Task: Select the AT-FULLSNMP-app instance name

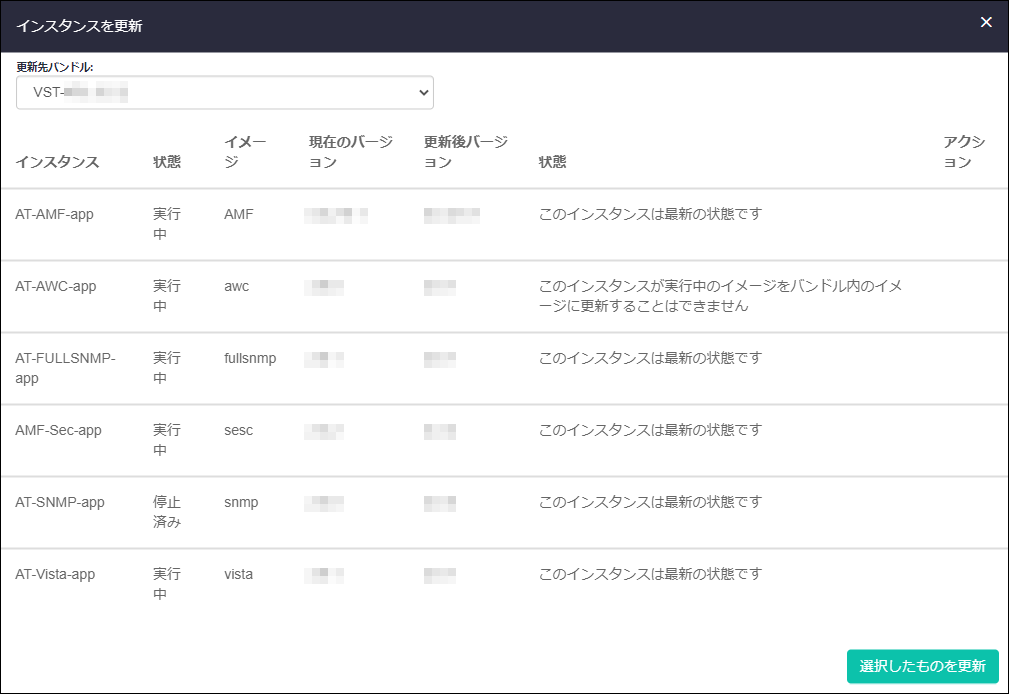Action: (65, 368)
